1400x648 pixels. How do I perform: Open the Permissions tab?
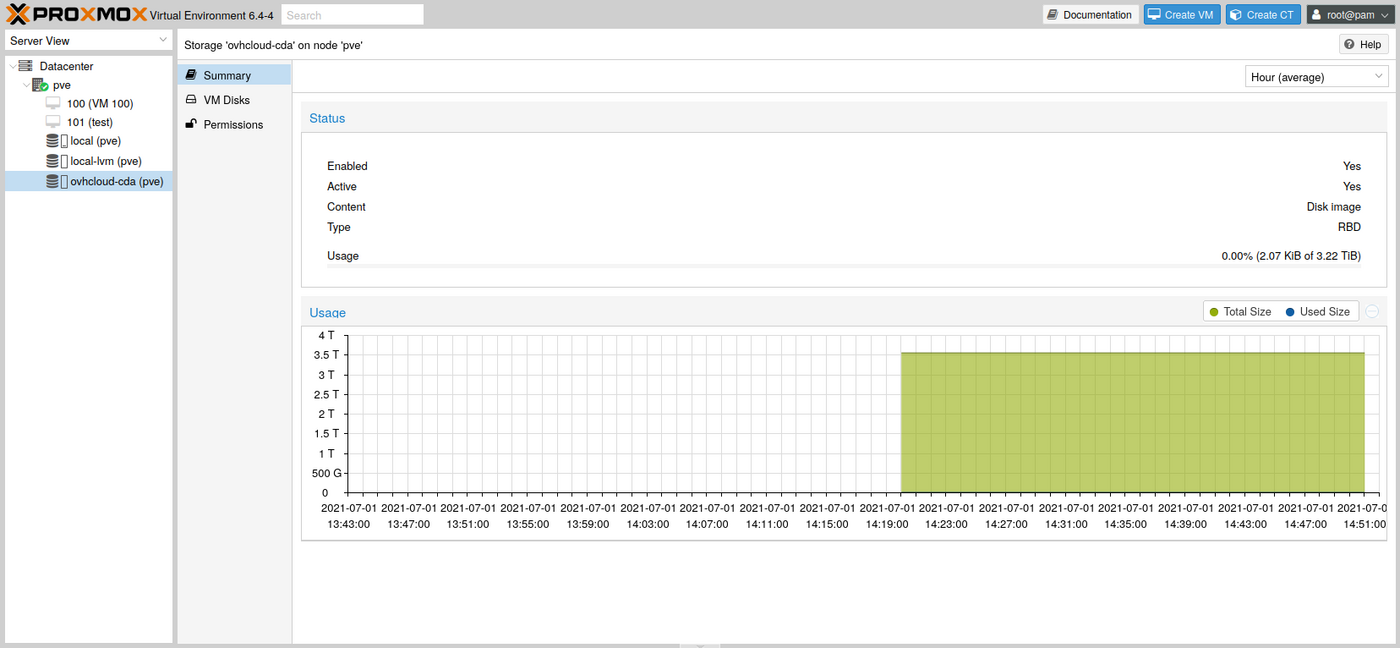tap(232, 125)
